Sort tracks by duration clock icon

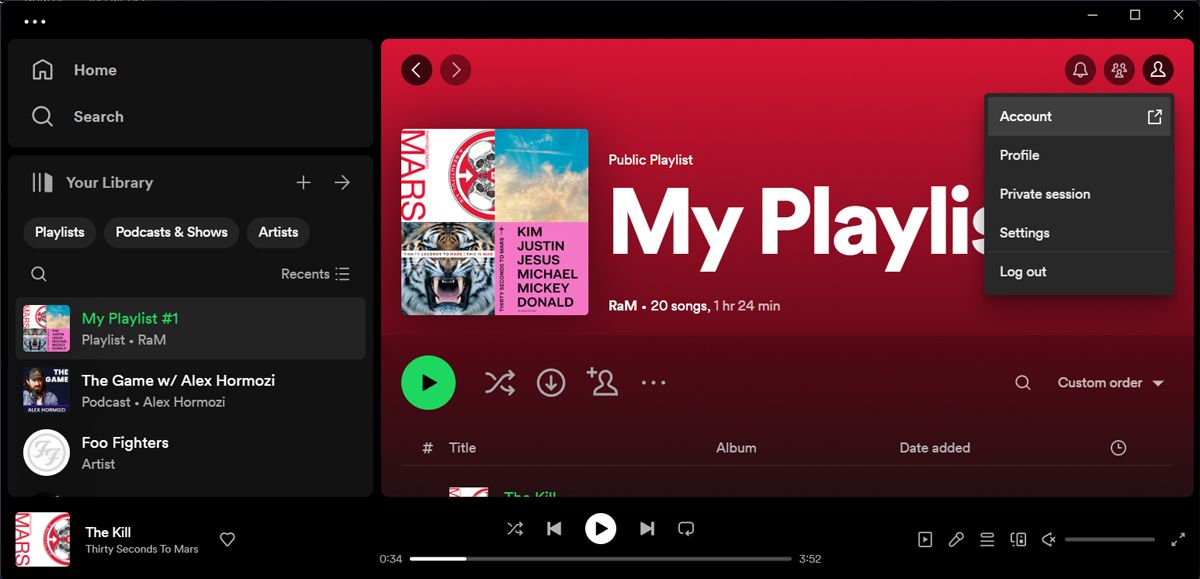pos(1118,448)
